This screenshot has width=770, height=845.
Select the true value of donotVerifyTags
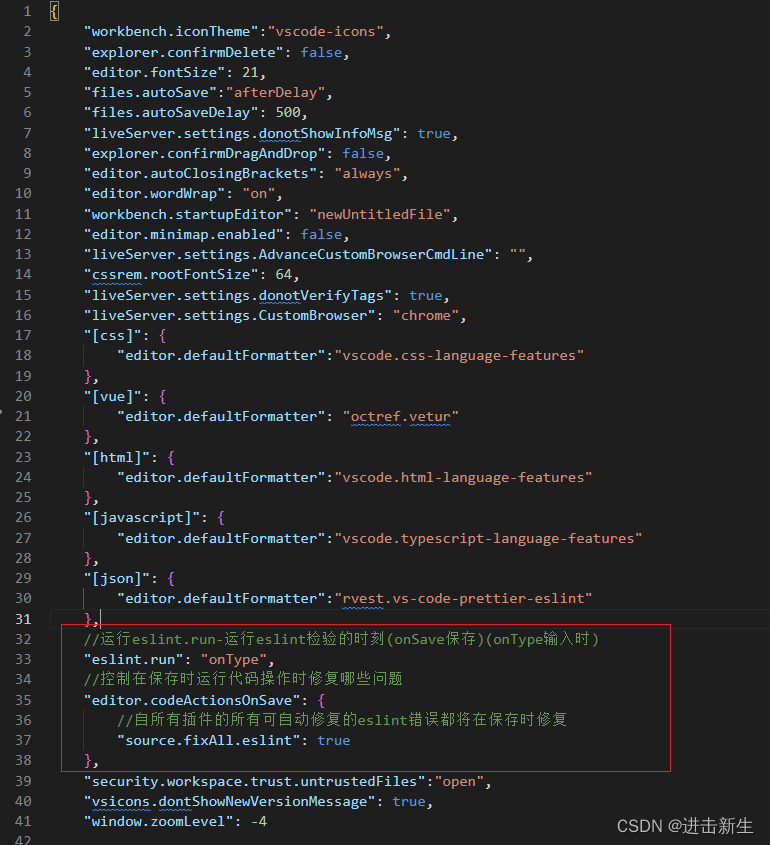click(x=426, y=295)
